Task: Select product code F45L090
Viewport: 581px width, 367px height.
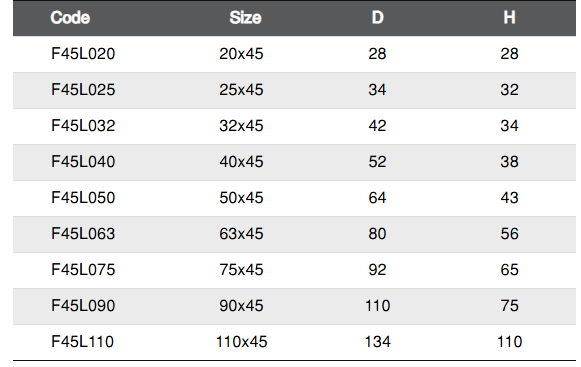Action: pyautogui.click(x=83, y=305)
